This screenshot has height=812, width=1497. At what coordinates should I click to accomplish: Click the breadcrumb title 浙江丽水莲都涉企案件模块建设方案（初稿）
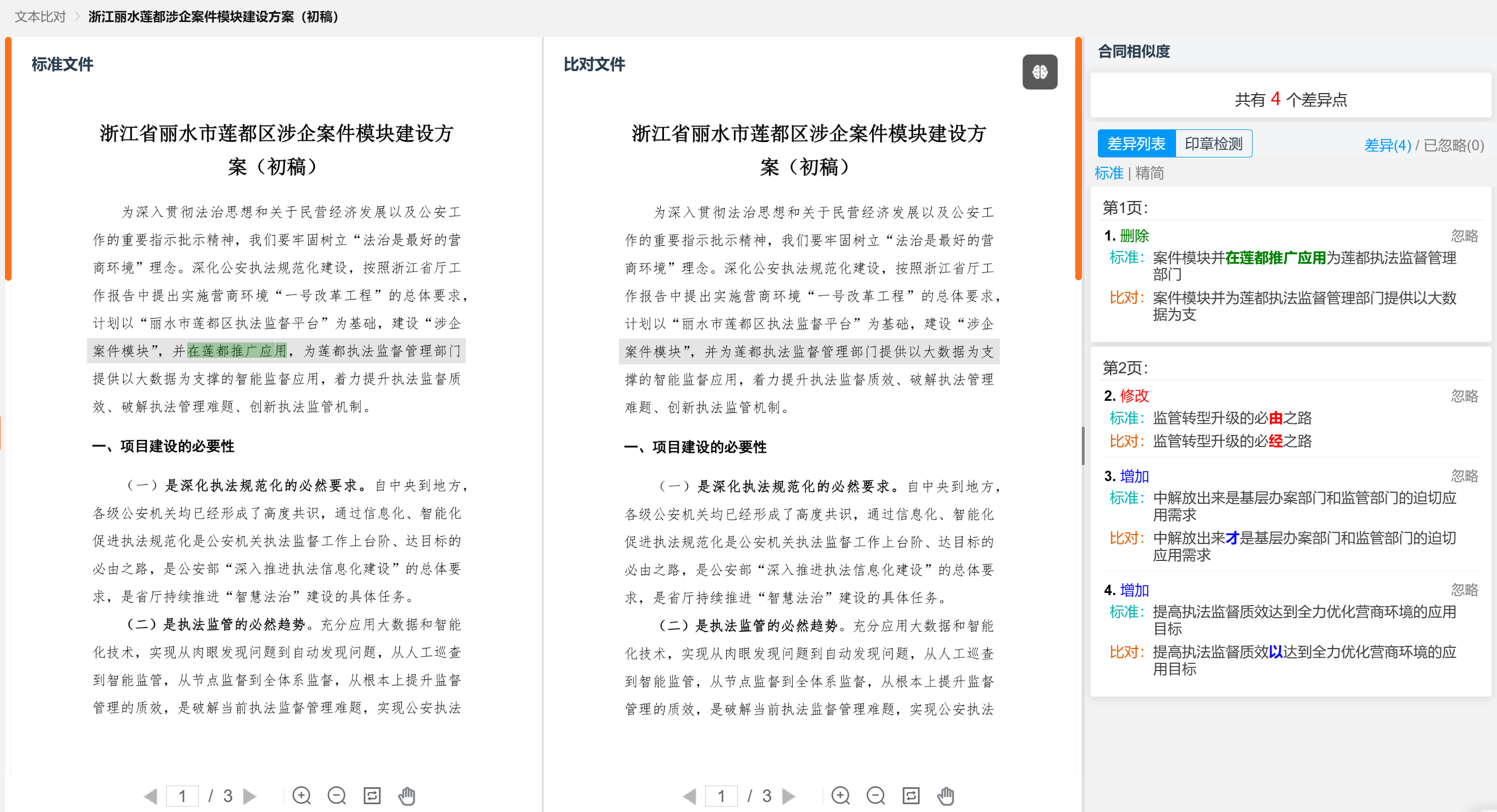214,17
